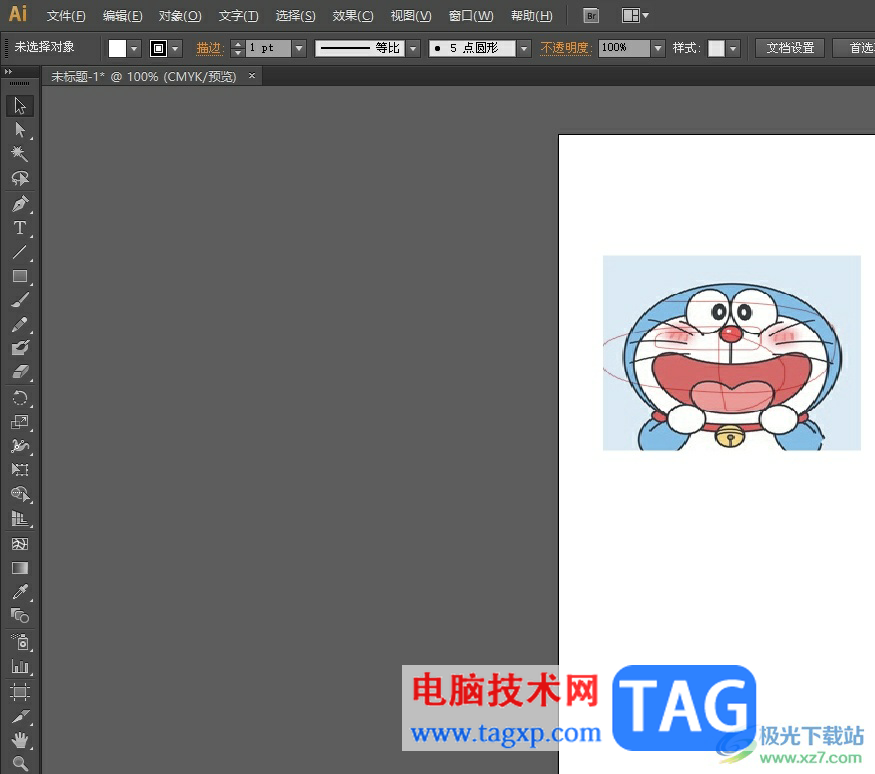Select the Blend tool
This screenshot has height=774, width=875.
click(x=20, y=616)
